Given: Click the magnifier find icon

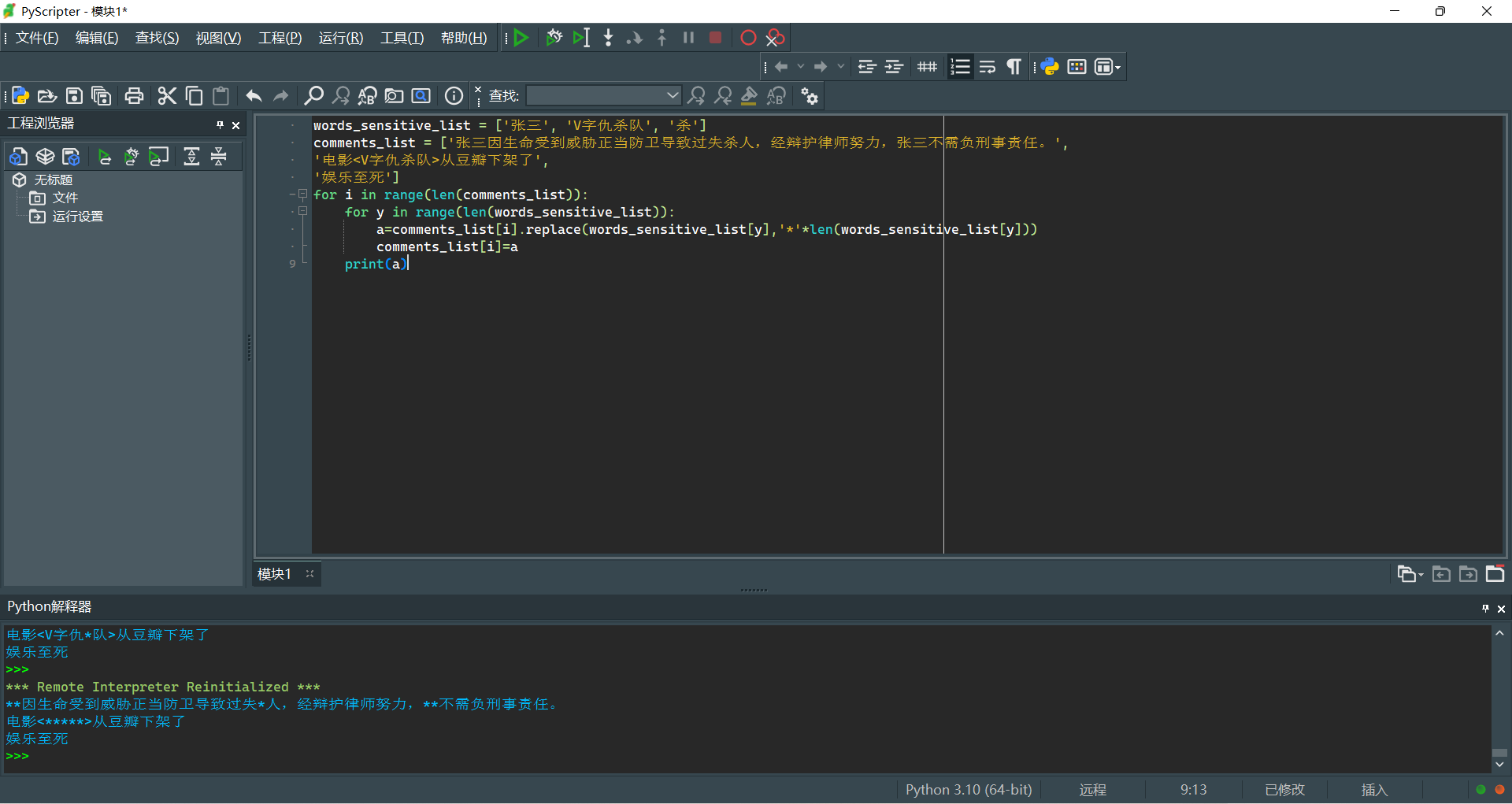Looking at the screenshot, I should point(313,96).
